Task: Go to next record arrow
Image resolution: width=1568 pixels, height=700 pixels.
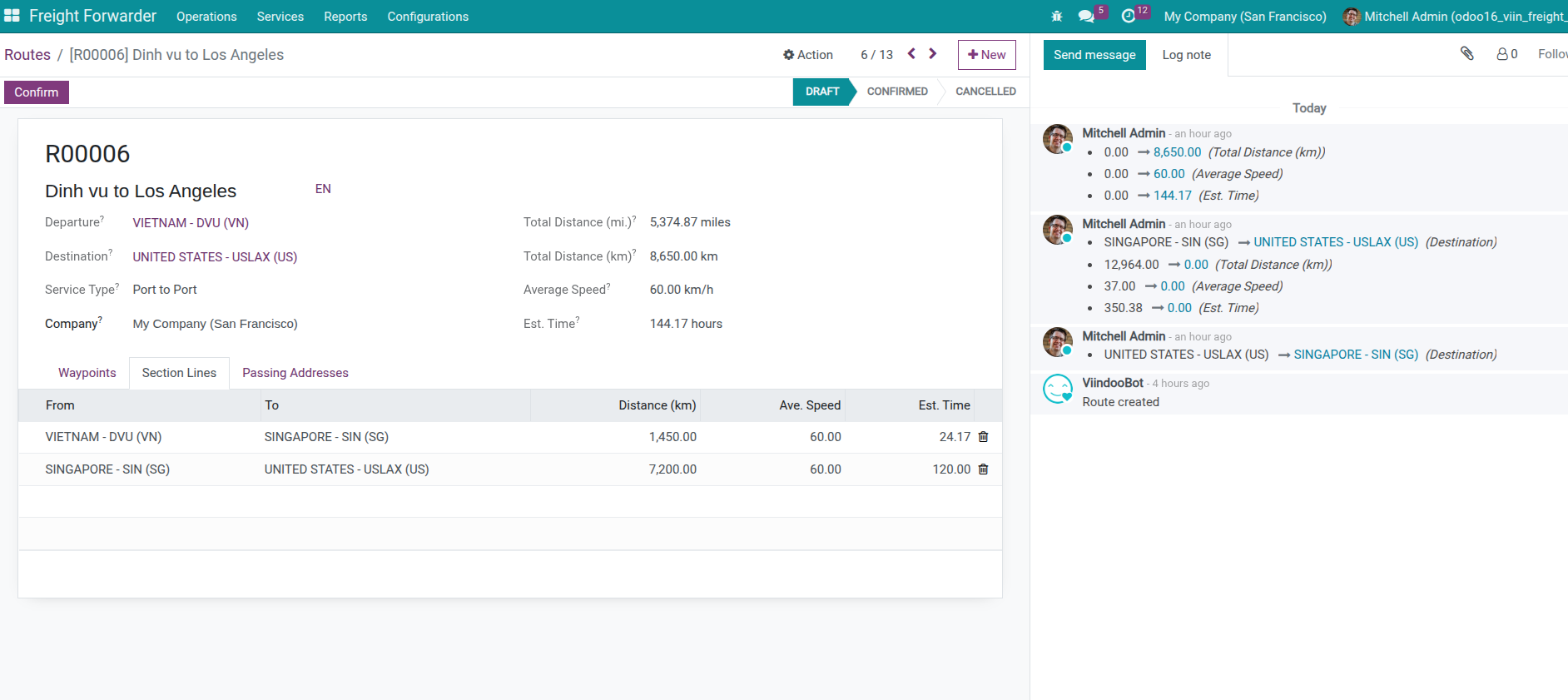Action: pyautogui.click(x=933, y=54)
